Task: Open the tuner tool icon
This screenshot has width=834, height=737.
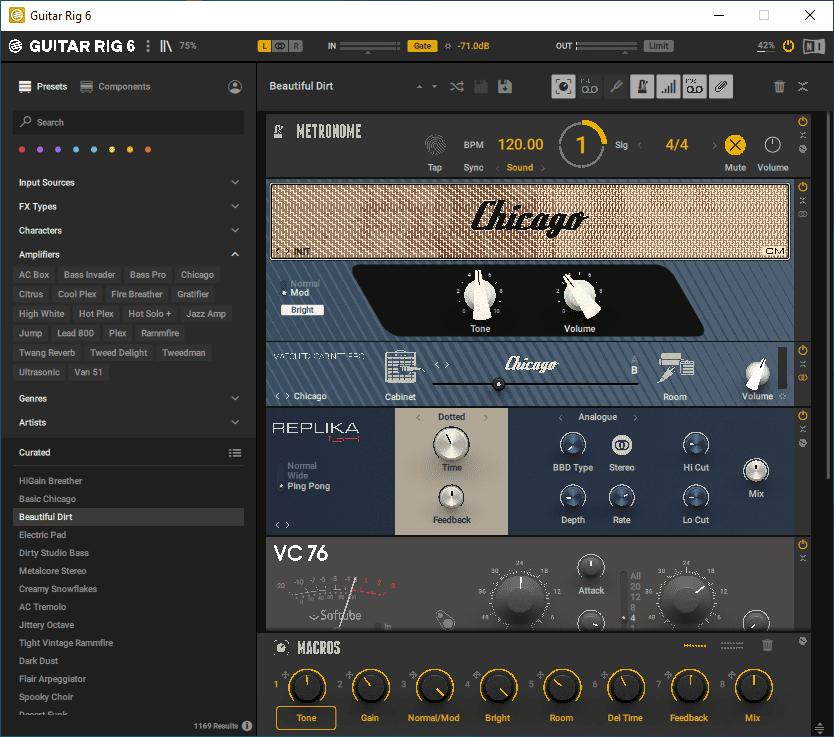Action: (x=616, y=87)
